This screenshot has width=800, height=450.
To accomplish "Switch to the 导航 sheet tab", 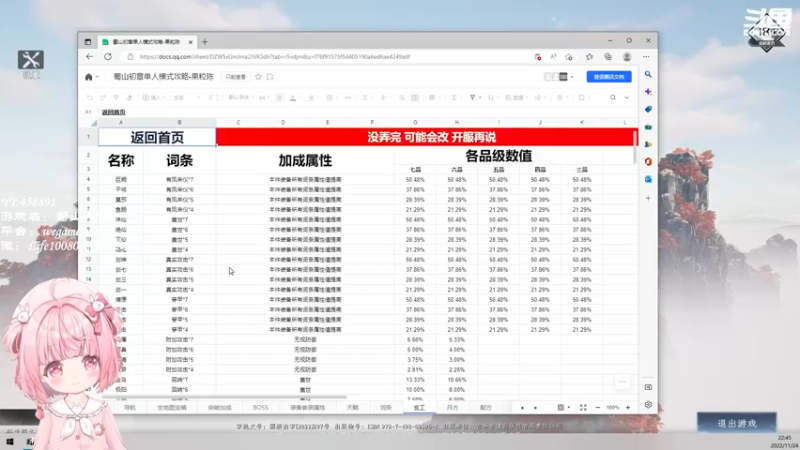I will pos(130,408).
